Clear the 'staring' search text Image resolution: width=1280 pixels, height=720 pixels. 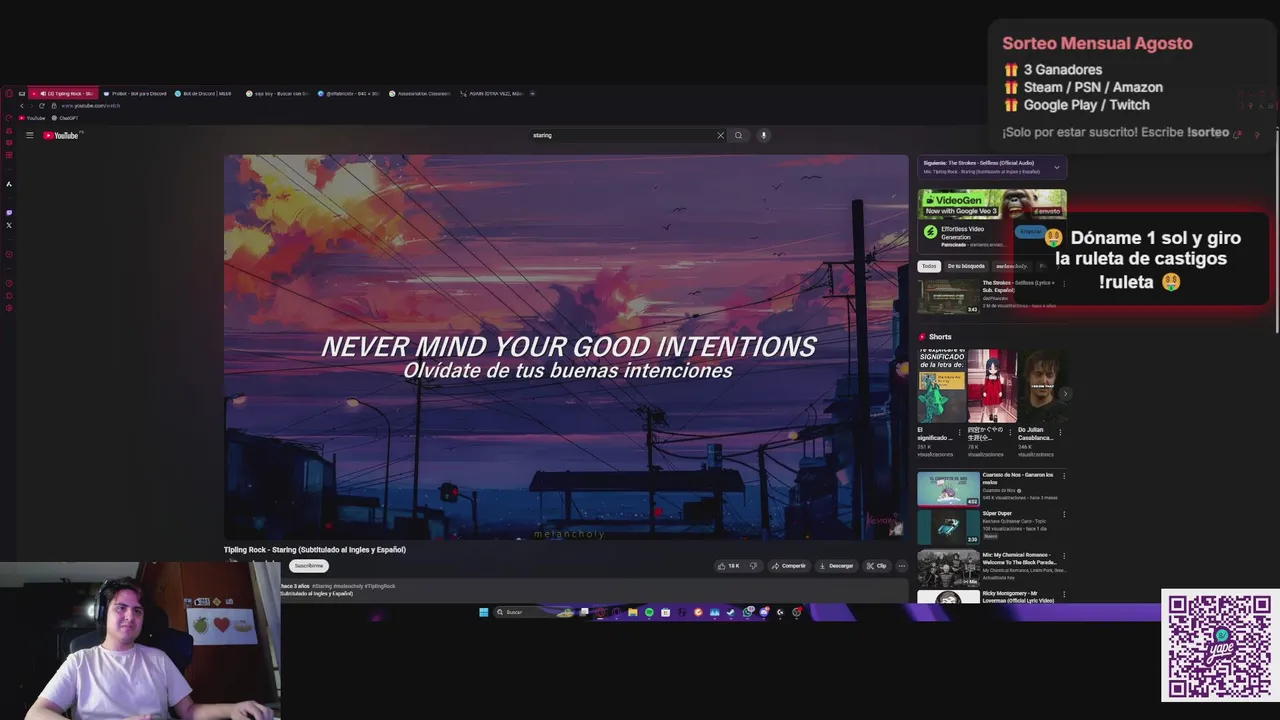point(720,135)
